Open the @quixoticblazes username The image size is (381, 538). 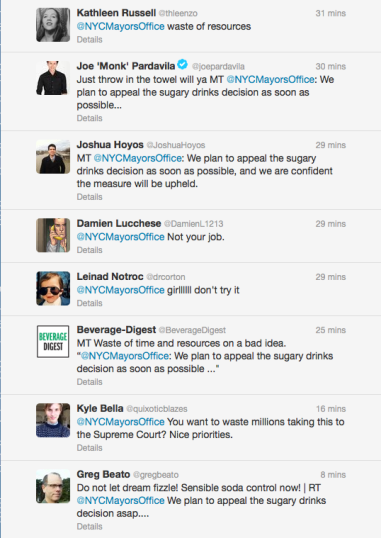(x=157, y=409)
